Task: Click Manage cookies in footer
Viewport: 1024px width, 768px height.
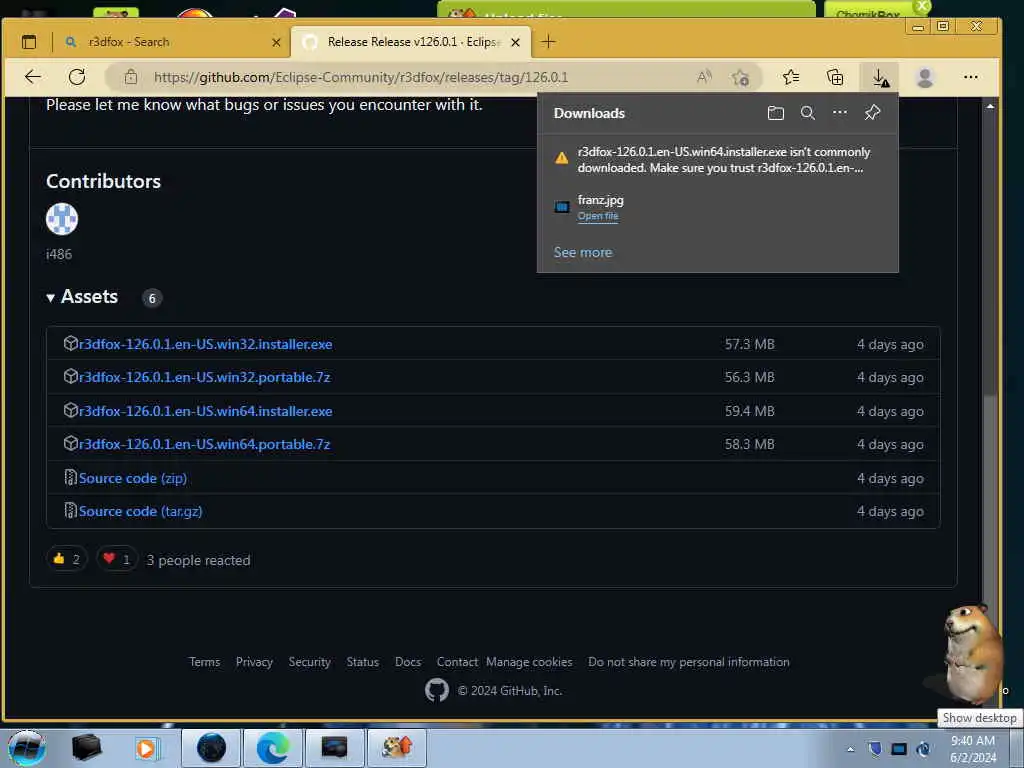Action: (x=529, y=662)
